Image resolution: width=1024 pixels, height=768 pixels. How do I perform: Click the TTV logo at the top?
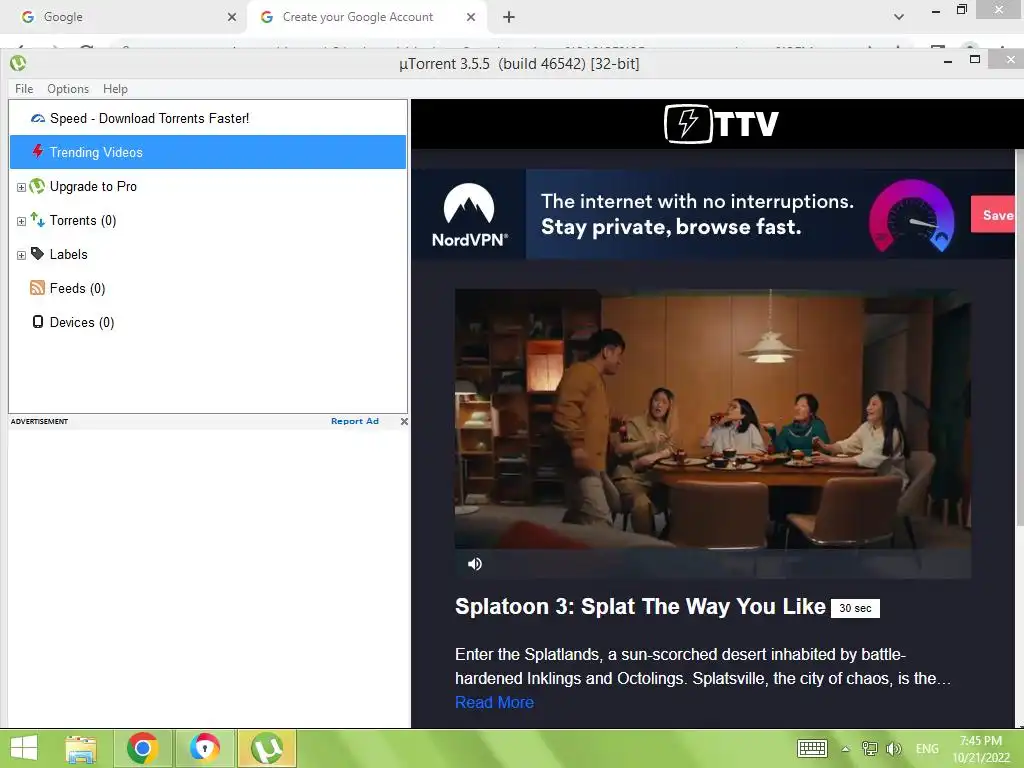[721, 123]
